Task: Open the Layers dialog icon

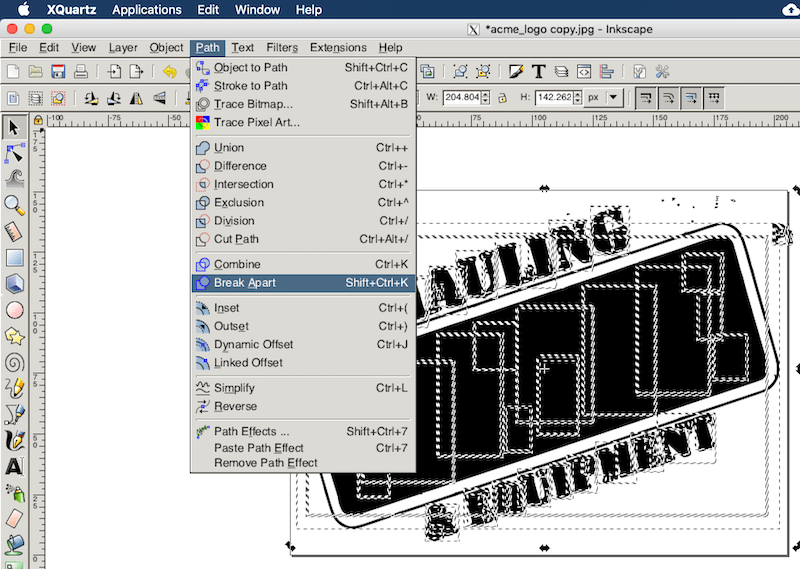Action: 561,71
